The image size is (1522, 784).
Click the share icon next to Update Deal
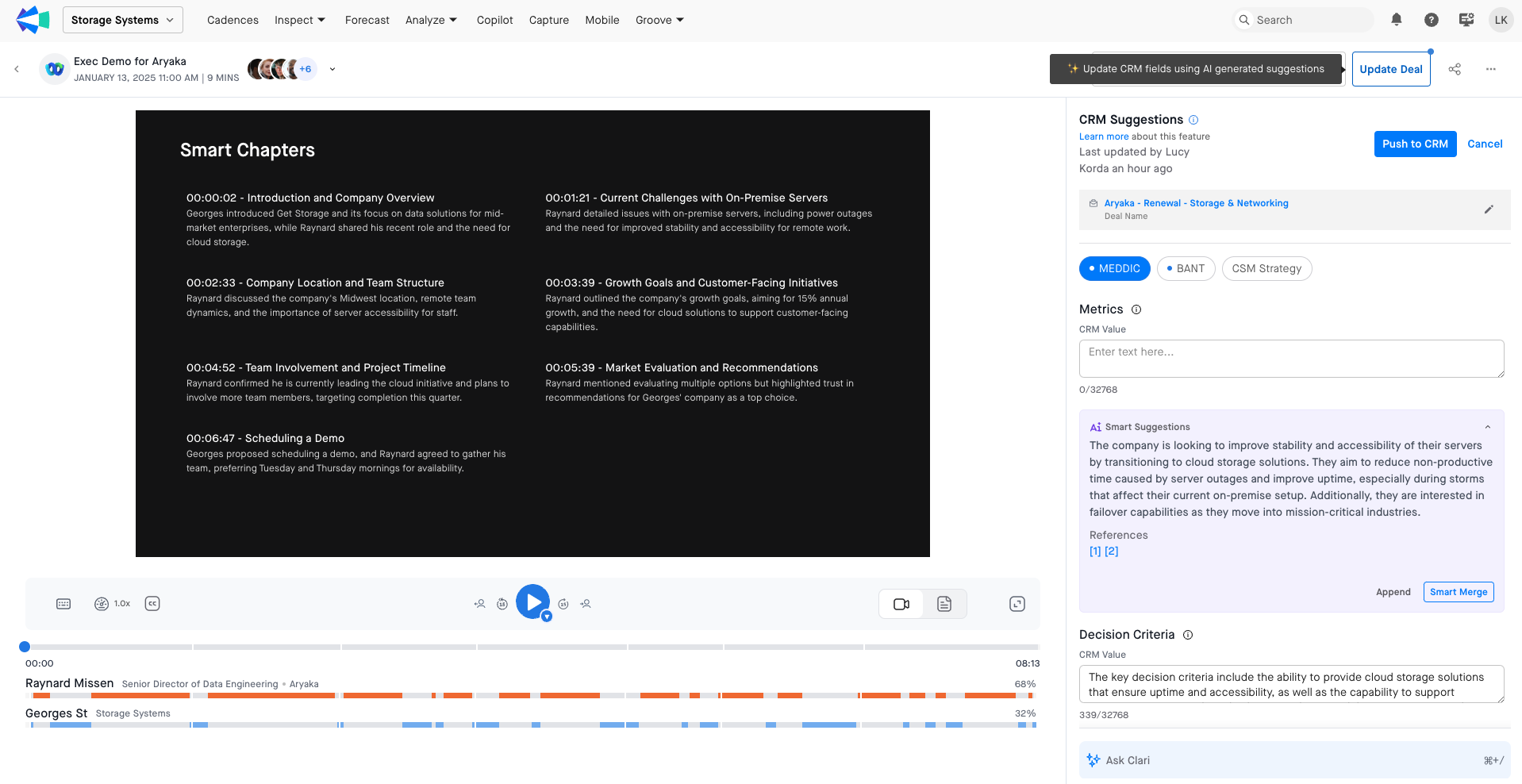coord(1454,69)
